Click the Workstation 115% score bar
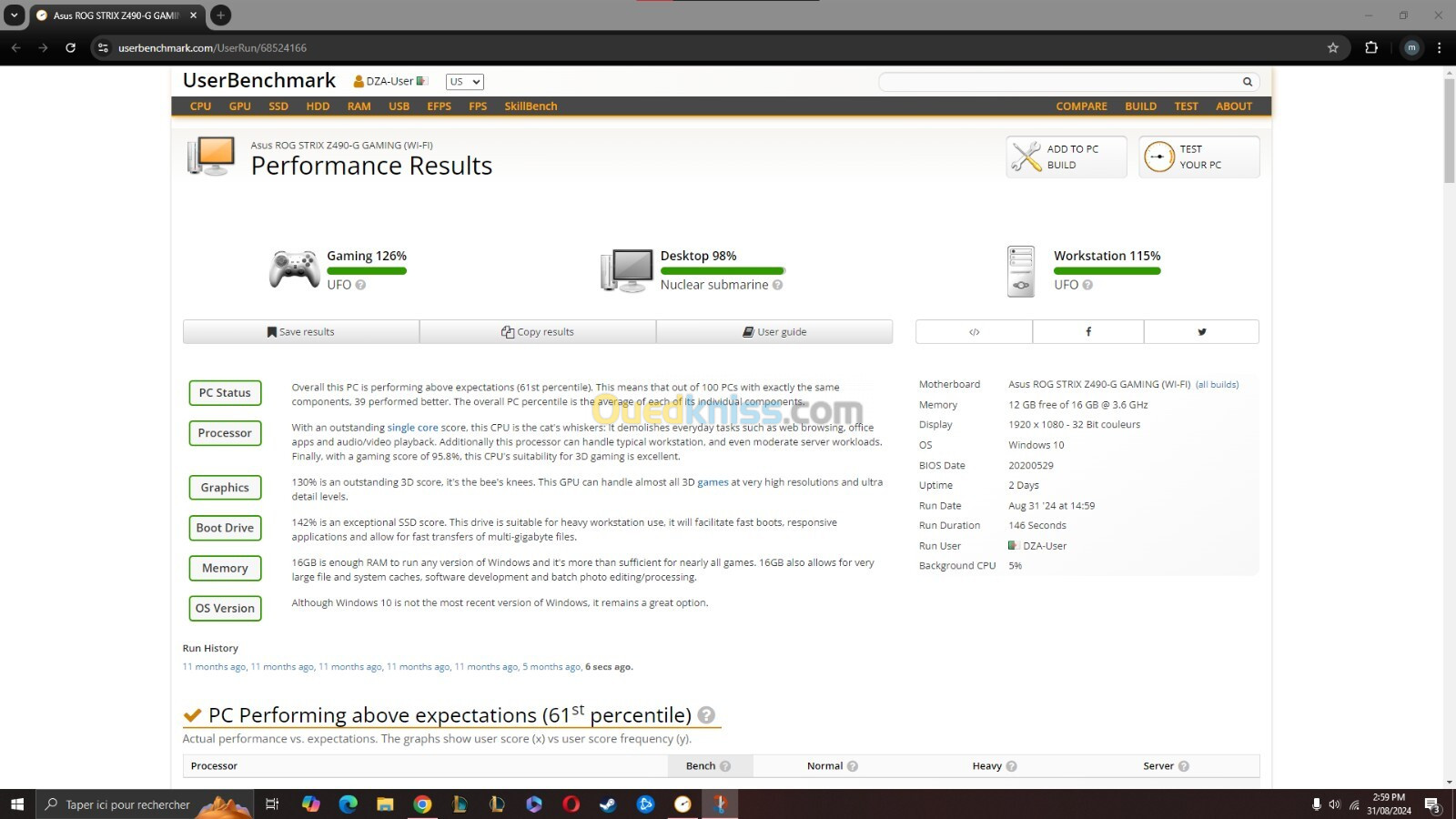This screenshot has width=1456, height=819. click(1107, 270)
